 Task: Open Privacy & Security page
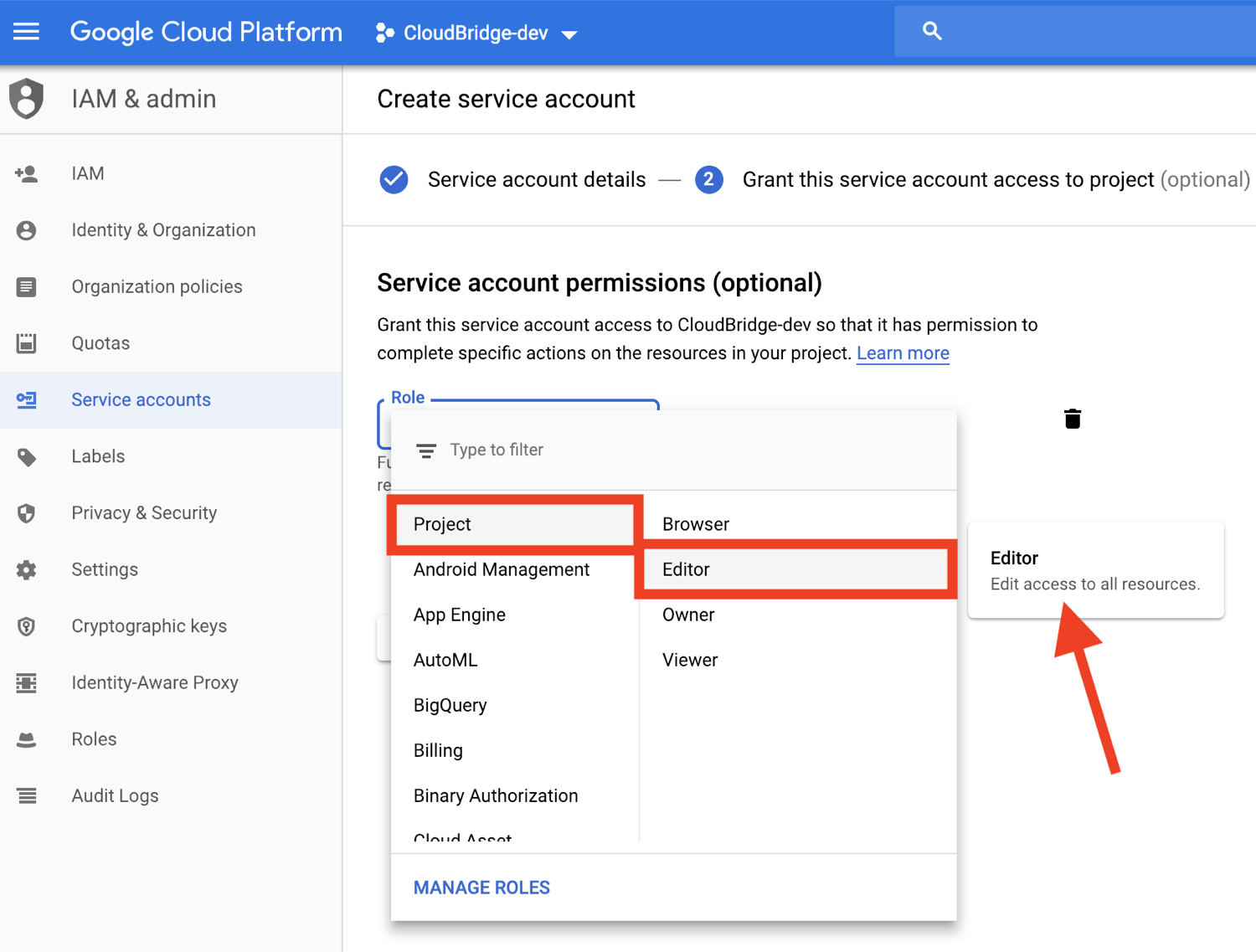tap(171, 513)
